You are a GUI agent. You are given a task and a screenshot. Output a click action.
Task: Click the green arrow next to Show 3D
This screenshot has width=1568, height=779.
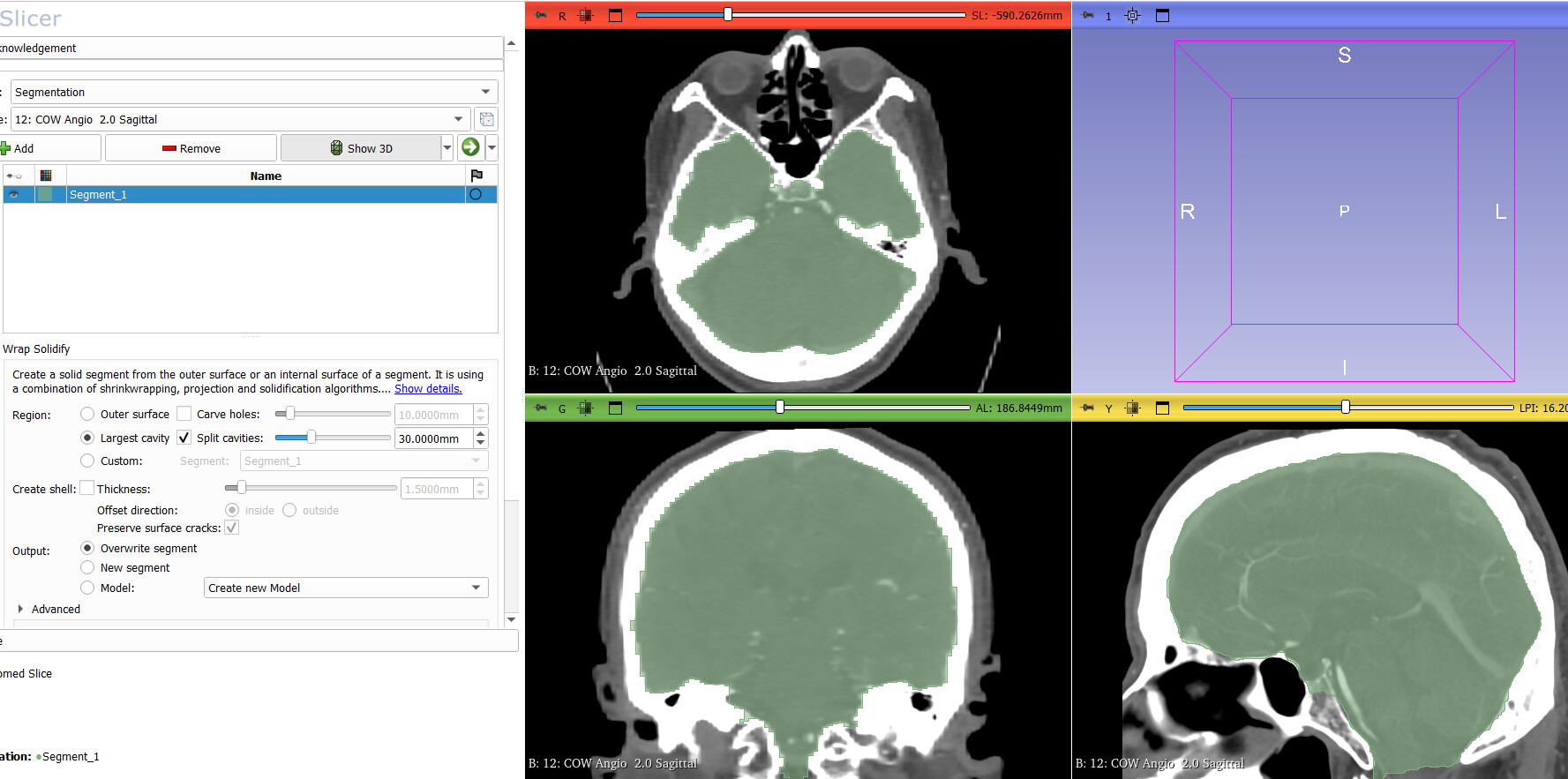(470, 147)
